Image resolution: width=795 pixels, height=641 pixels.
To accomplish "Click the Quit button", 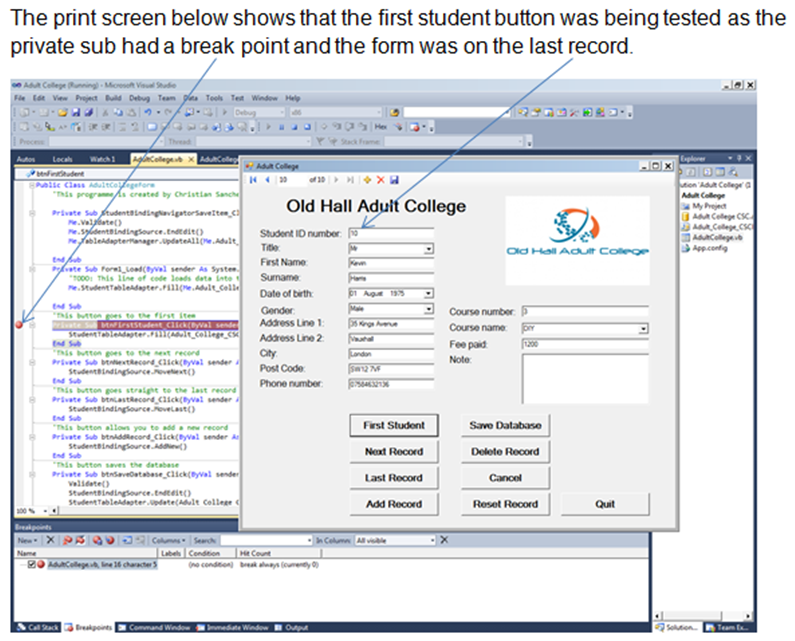I will pos(605,505).
